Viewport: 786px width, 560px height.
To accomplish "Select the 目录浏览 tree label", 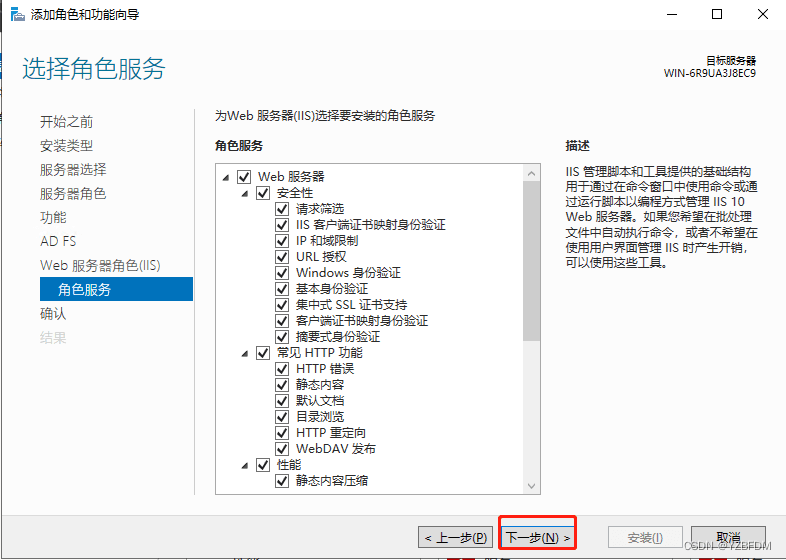I will 320,417.
